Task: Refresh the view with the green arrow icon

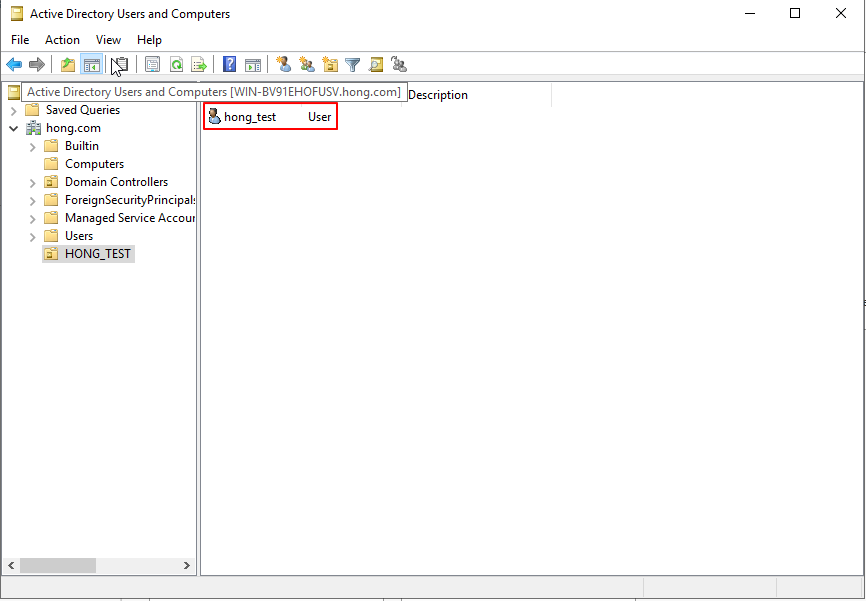Action: pos(176,65)
